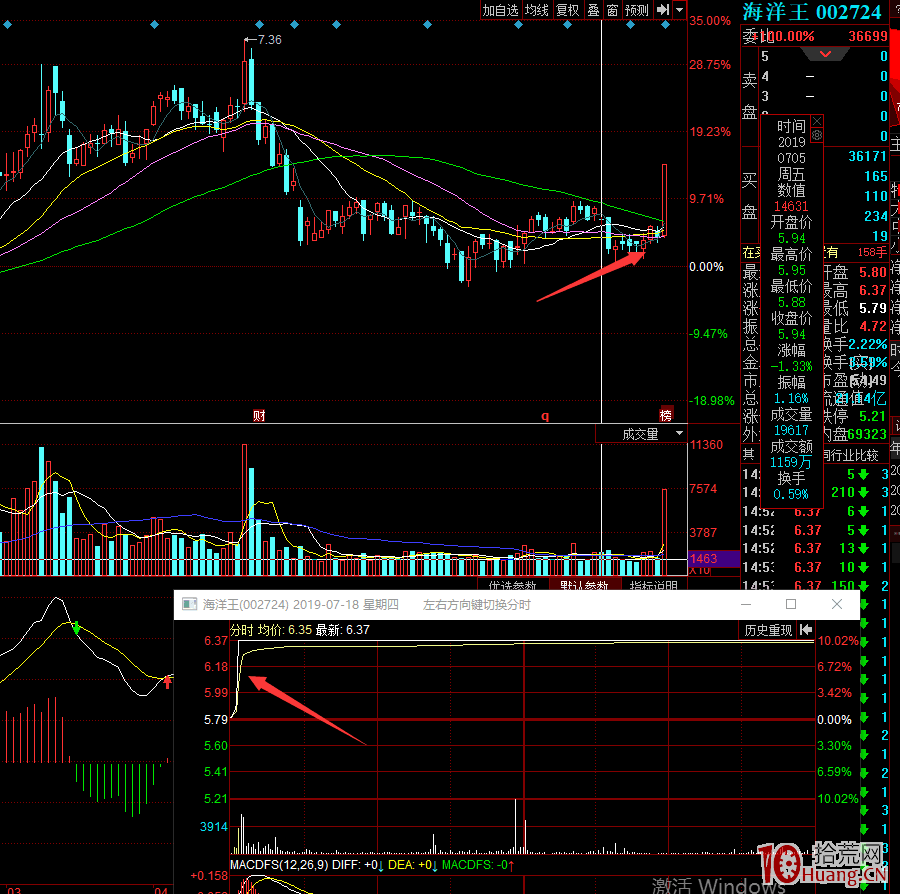
Task: Open the 成交量 indicator dropdown
Action: [x=642, y=434]
